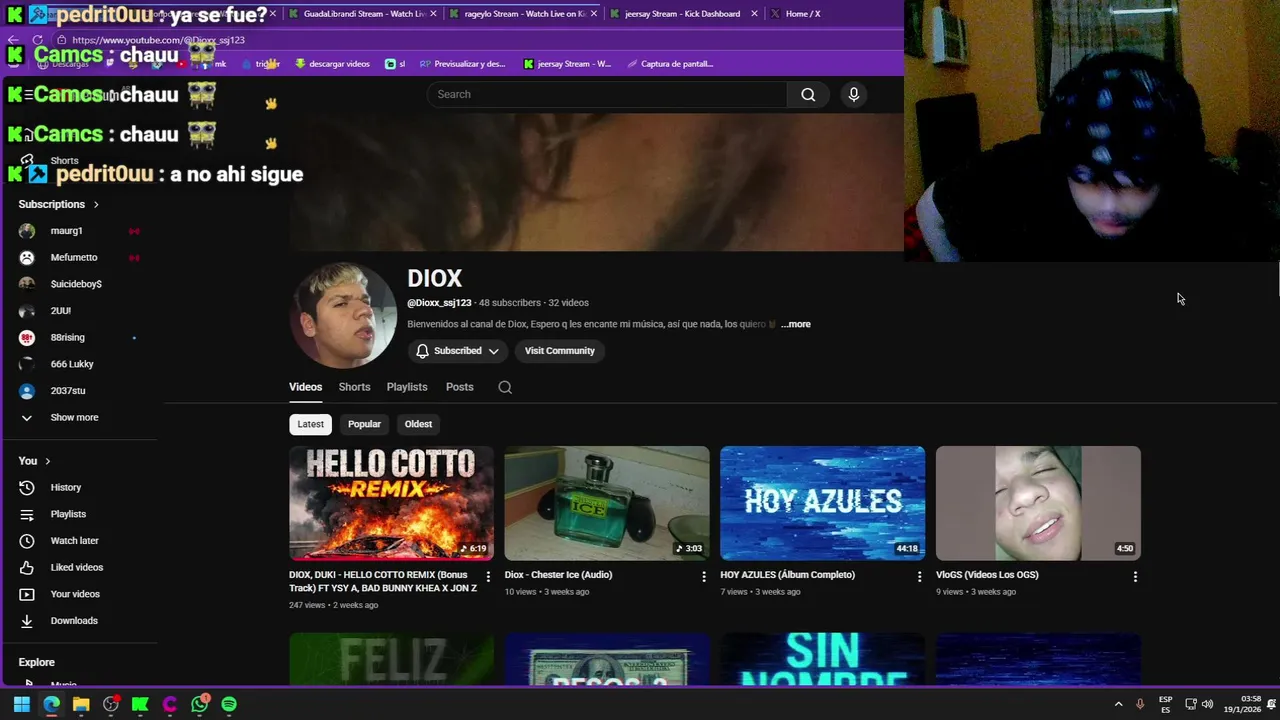The image size is (1280, 720).
Task: Click into the YouTube Search field
Action: click(x=607, y=94)
